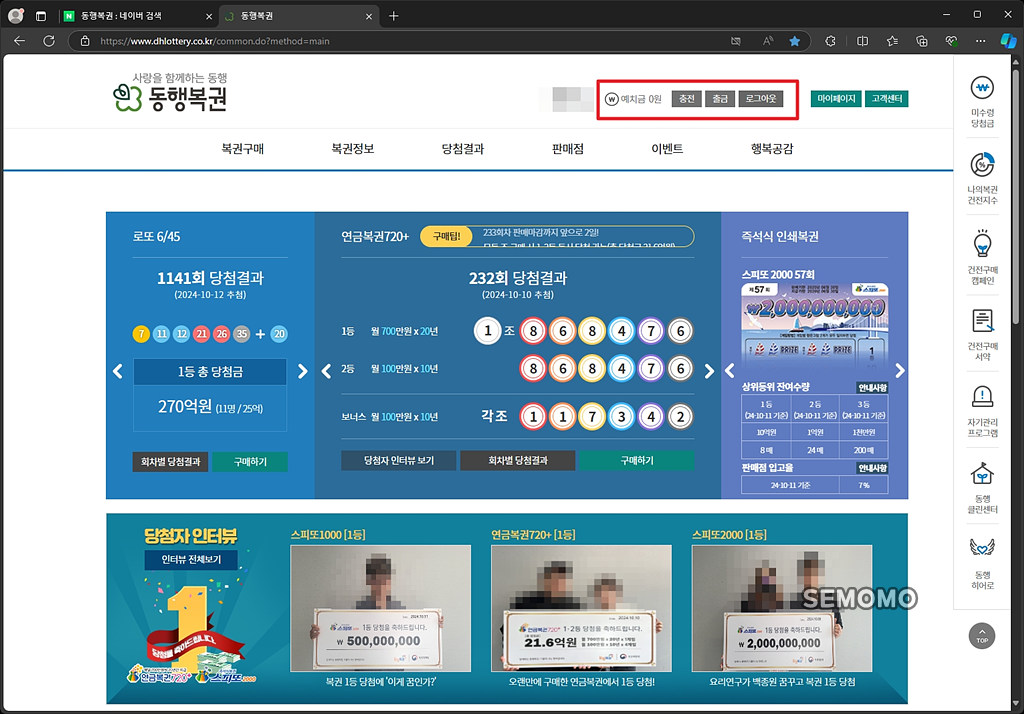
Task: Click 당첨자 인터뷰 보기 button
Action: (x=398, y=460)
